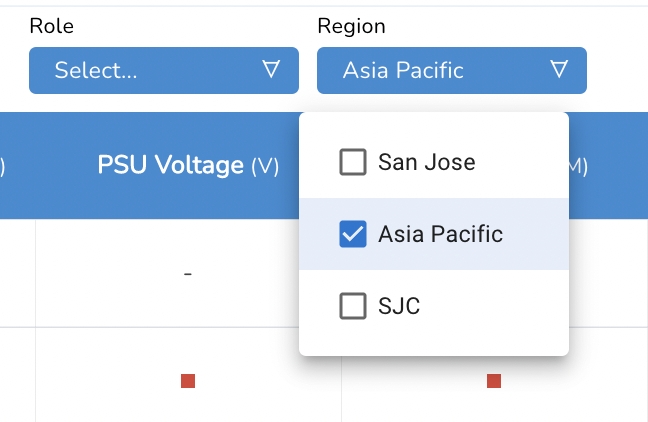648x422 pixels.
Task: Check the San Jose checkbox
Action: (353, 162)
